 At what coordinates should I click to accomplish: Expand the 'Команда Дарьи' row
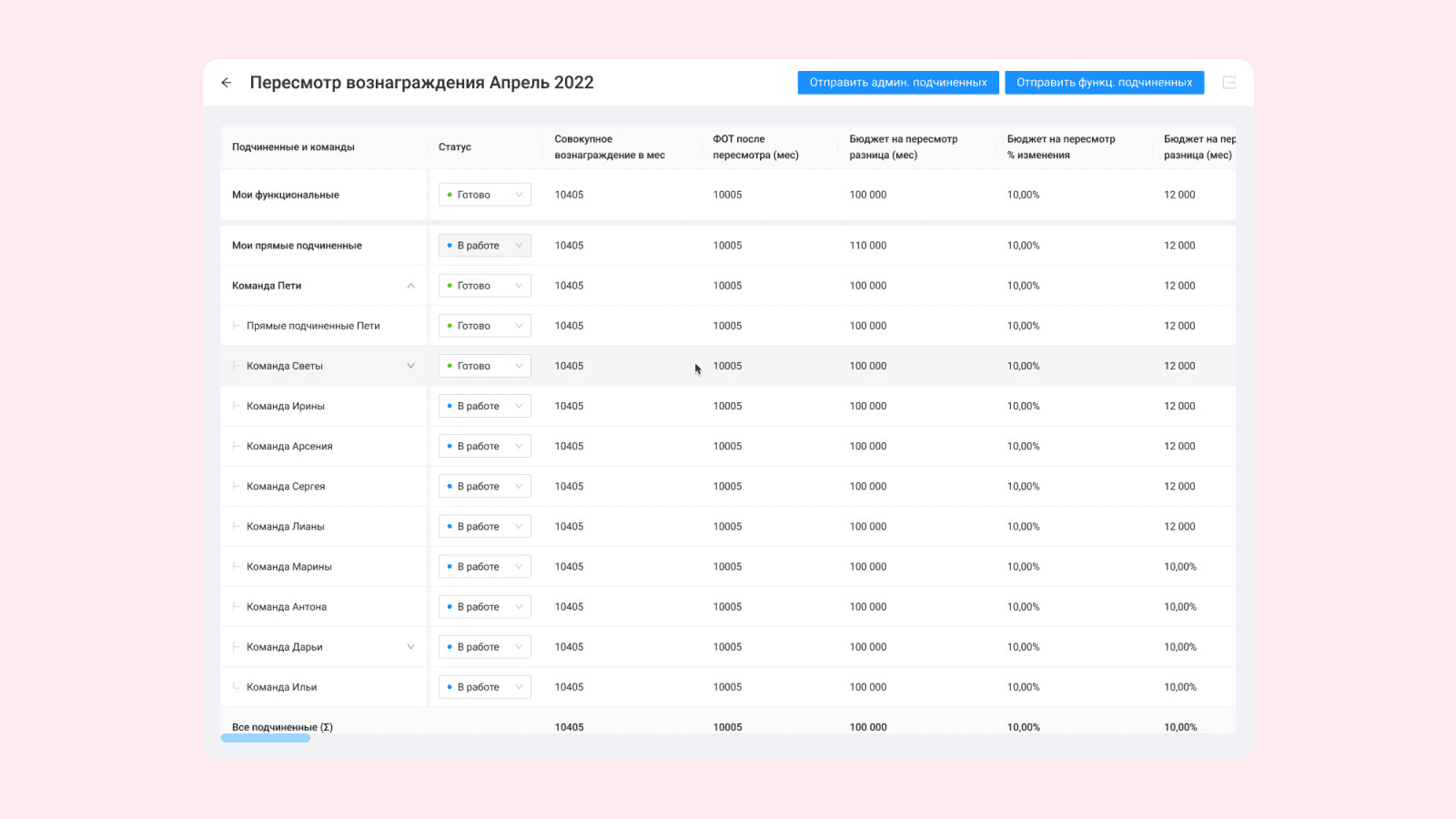(x=410, y=647)
